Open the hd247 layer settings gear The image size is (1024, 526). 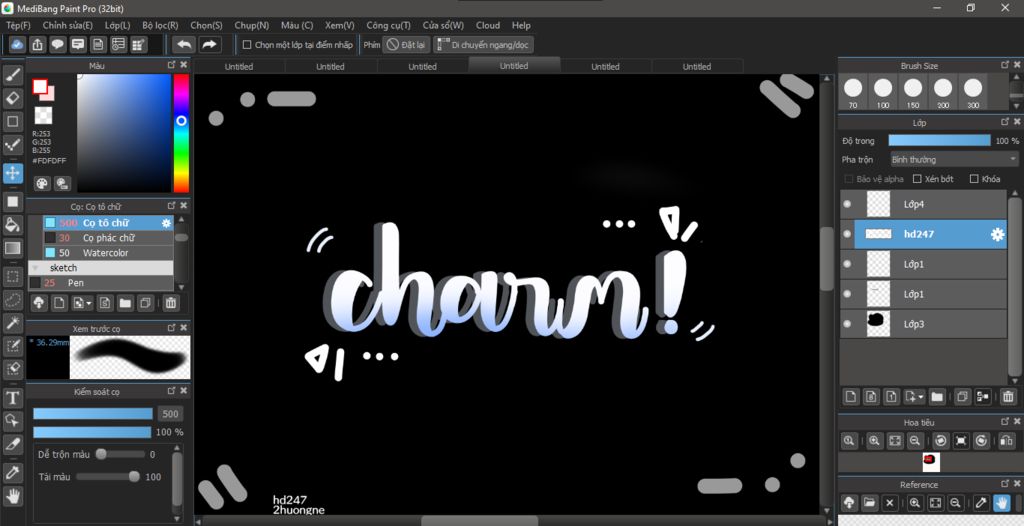(x=997, y=234)
